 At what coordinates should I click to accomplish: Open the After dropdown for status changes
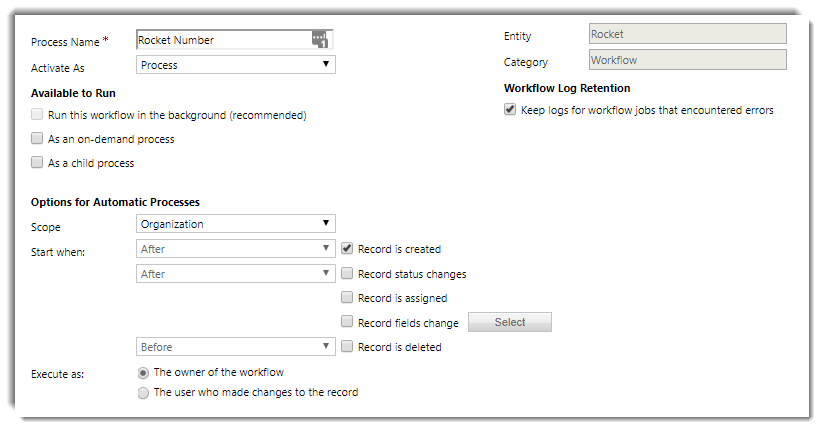point(235,273)
